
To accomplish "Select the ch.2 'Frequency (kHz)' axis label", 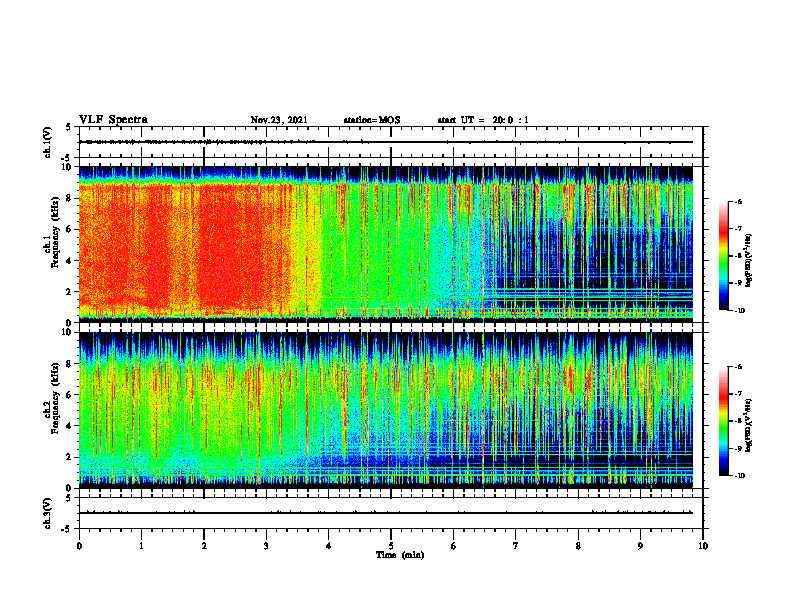I will coord(56,398).
